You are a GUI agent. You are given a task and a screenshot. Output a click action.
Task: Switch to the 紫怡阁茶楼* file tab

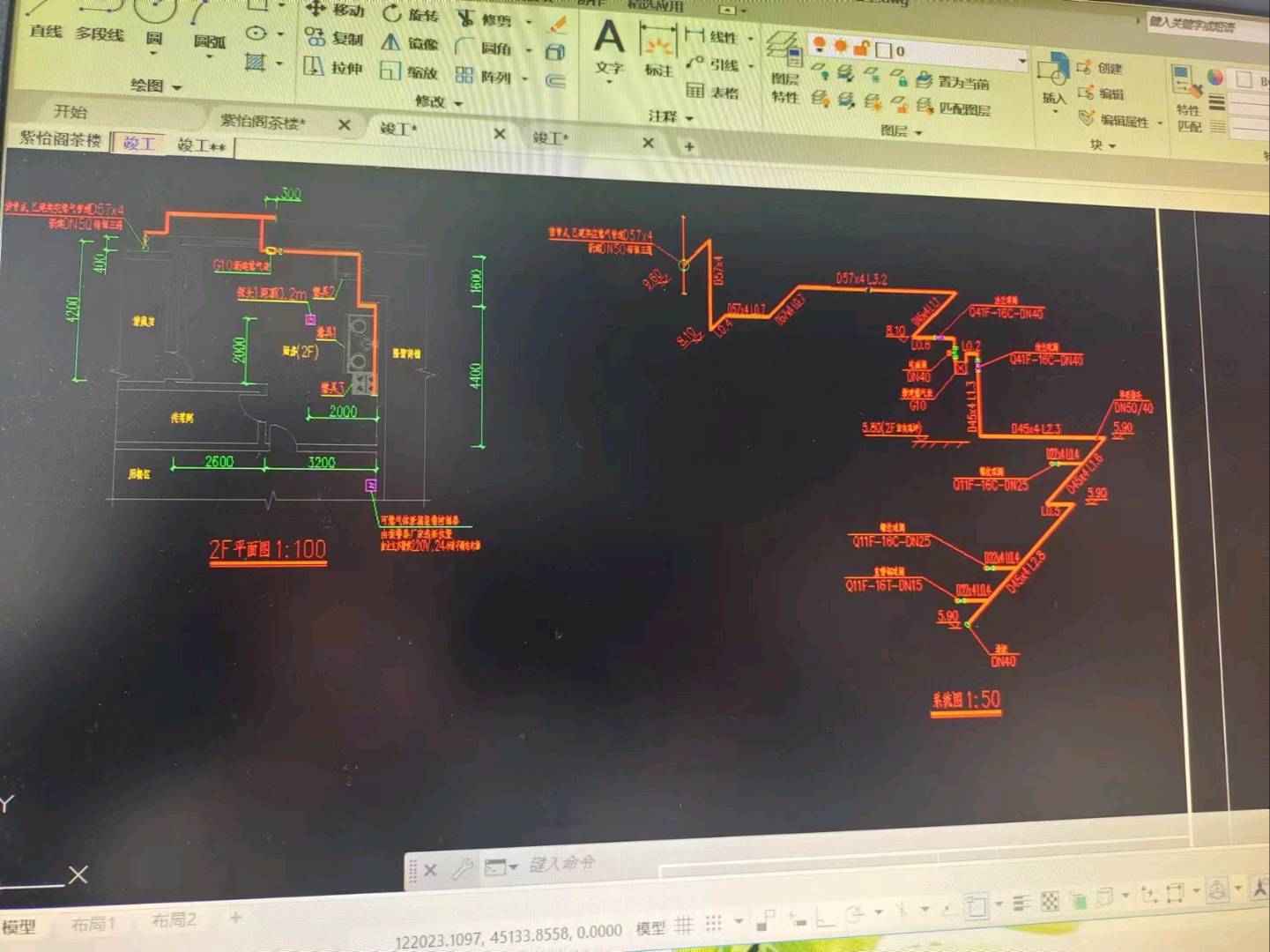coord(263,122)
